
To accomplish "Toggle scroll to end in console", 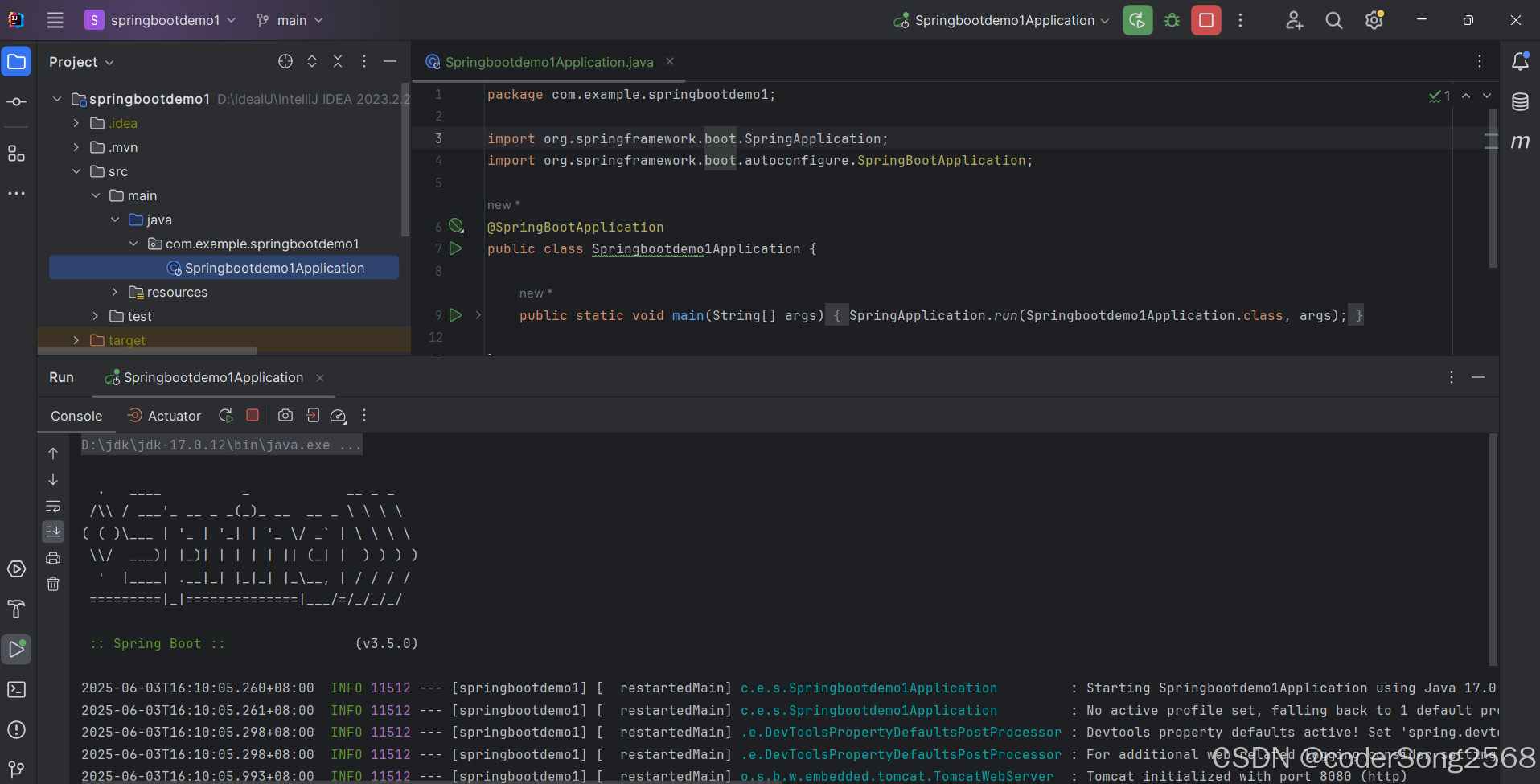I will coord(53,532).
